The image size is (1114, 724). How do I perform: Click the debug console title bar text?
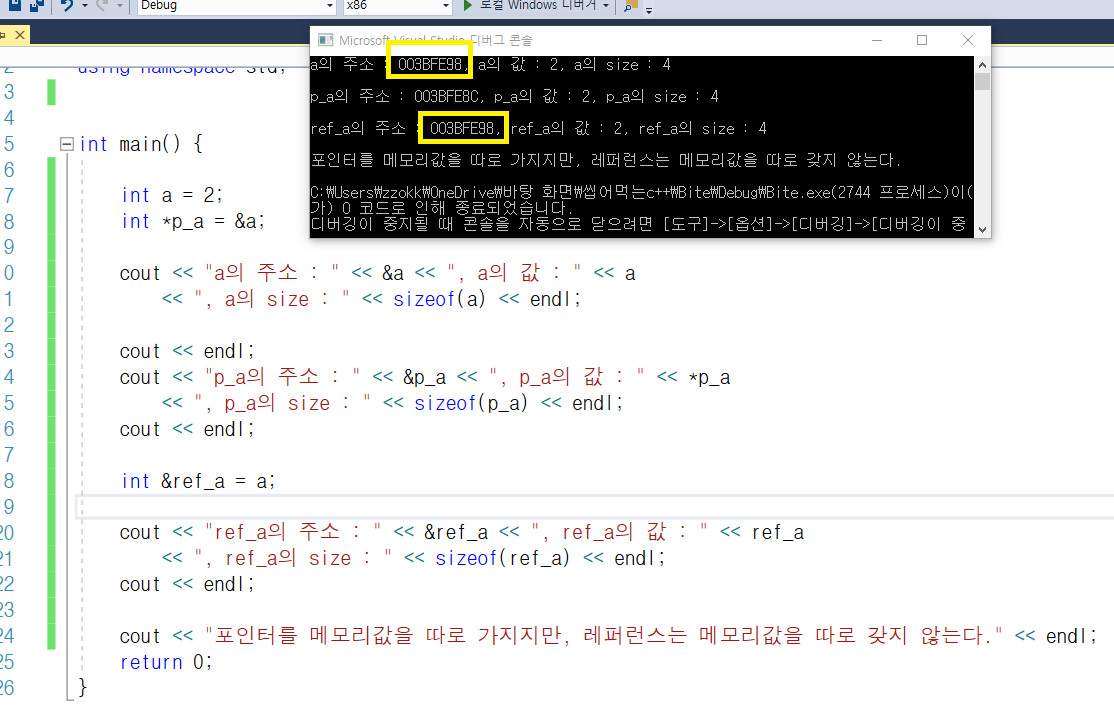pyautogui.click(x=436, y=40)
